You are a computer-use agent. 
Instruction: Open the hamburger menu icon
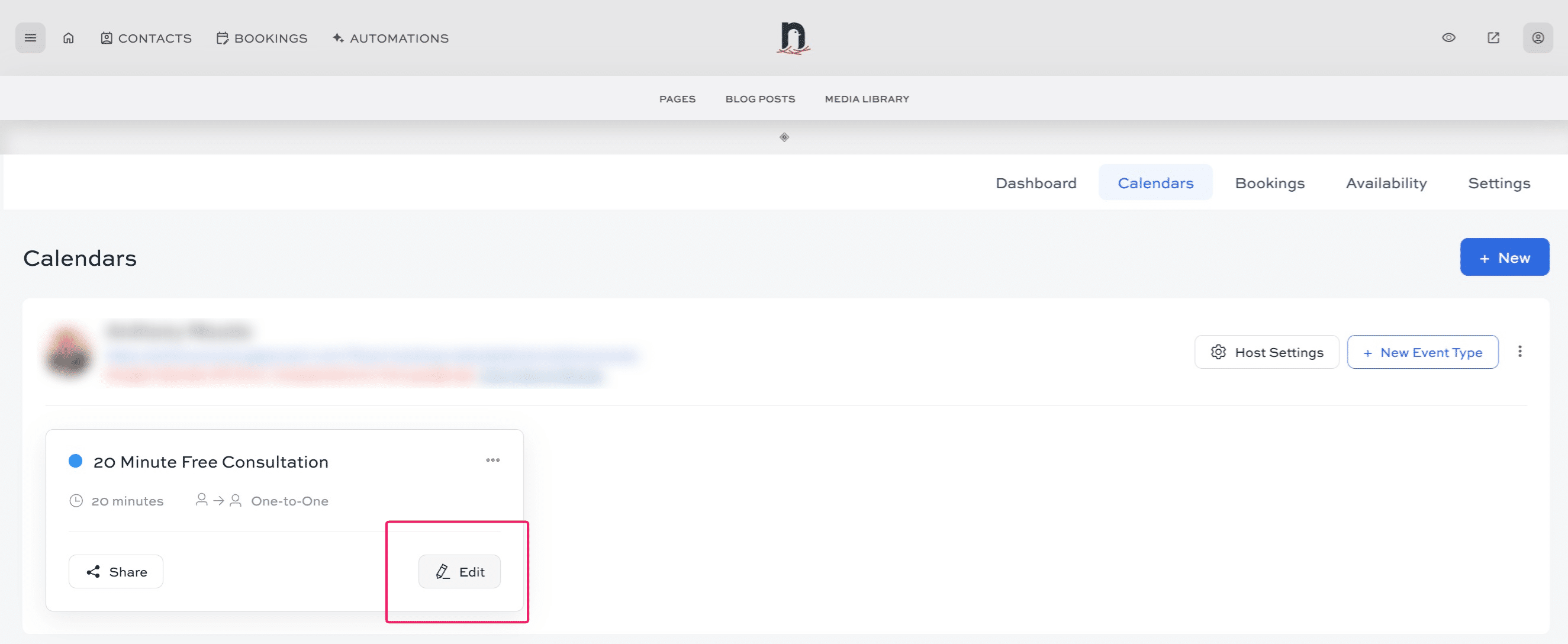[x=30, y=38]
